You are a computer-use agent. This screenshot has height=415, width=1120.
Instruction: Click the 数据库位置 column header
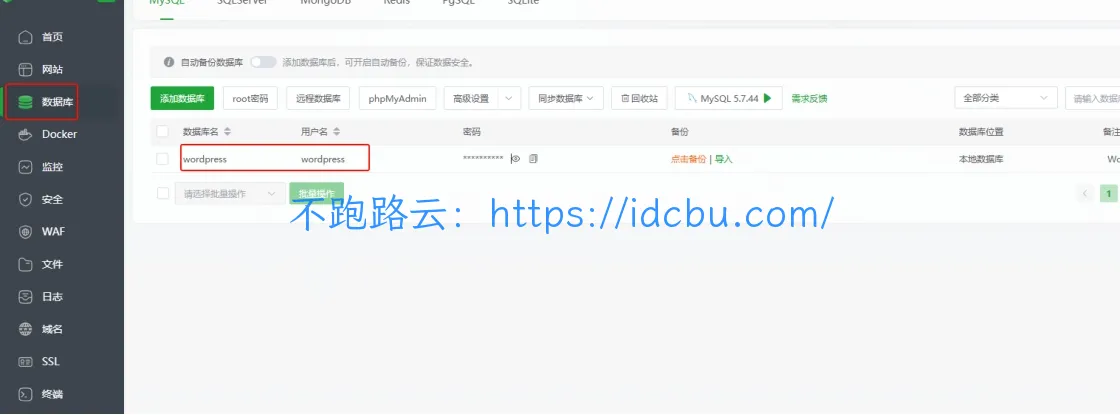pyautogui.click(x=981, y=132)
